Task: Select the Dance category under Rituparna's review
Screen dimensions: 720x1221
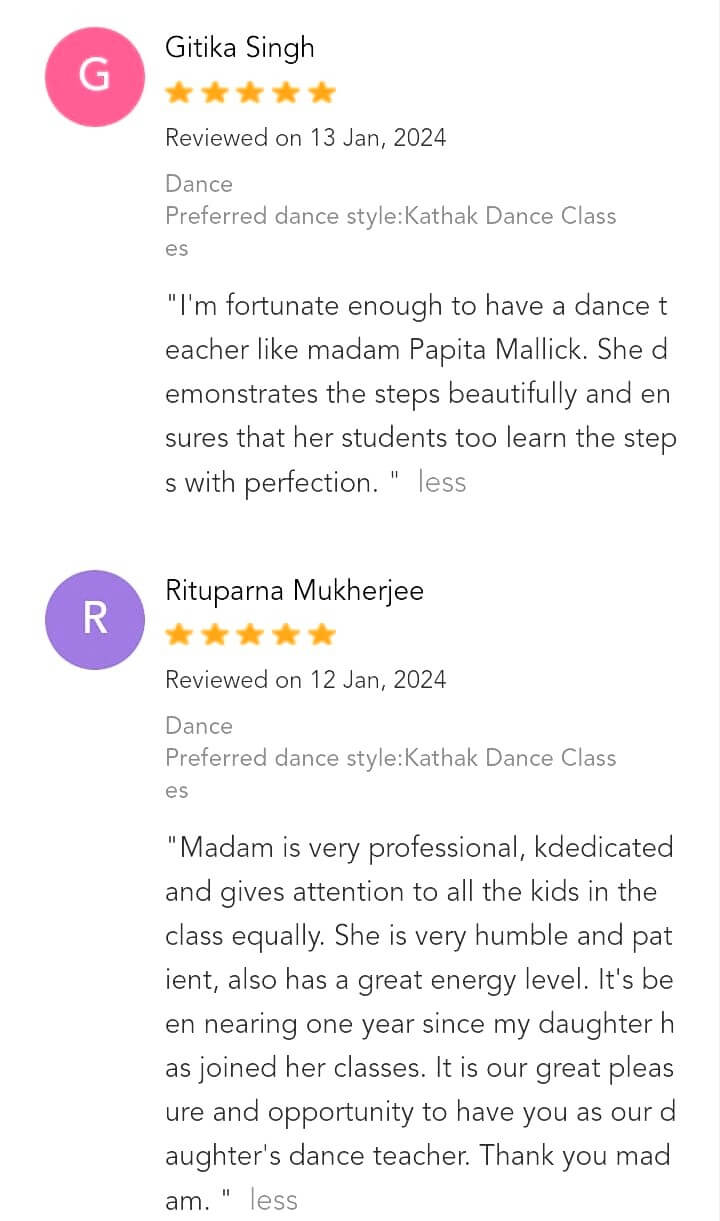Action: point(199,726)
